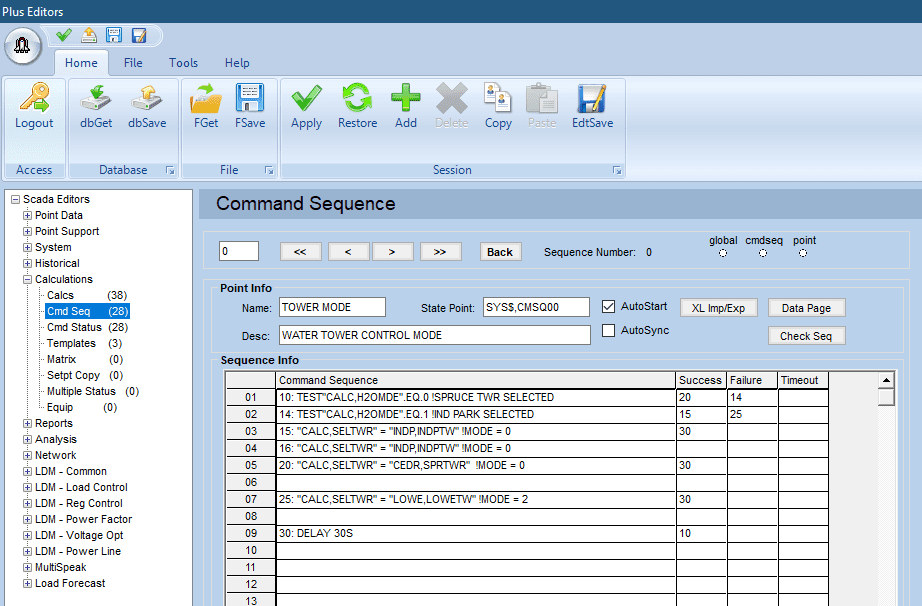Click the Name field TOWER MODE
Image resolution: width=922 pixels, height=606 pixels.
[x=332, y=307]
